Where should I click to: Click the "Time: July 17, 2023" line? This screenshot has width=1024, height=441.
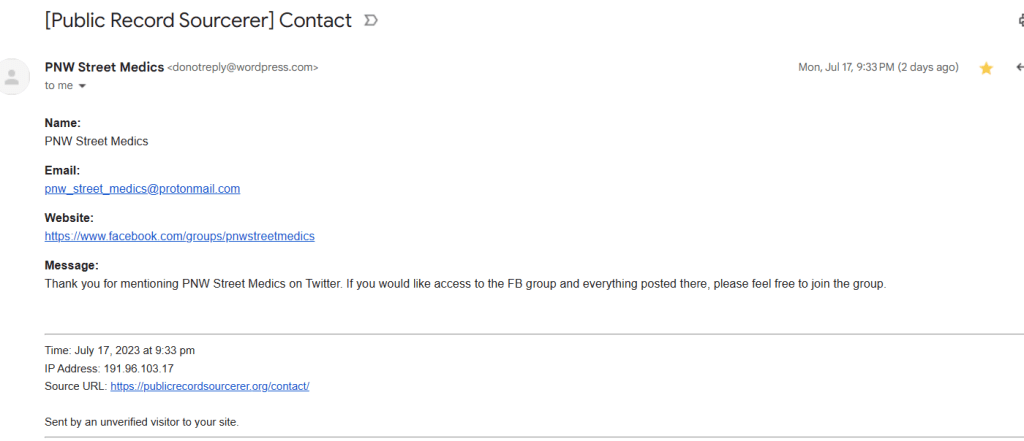coord(120,350)
